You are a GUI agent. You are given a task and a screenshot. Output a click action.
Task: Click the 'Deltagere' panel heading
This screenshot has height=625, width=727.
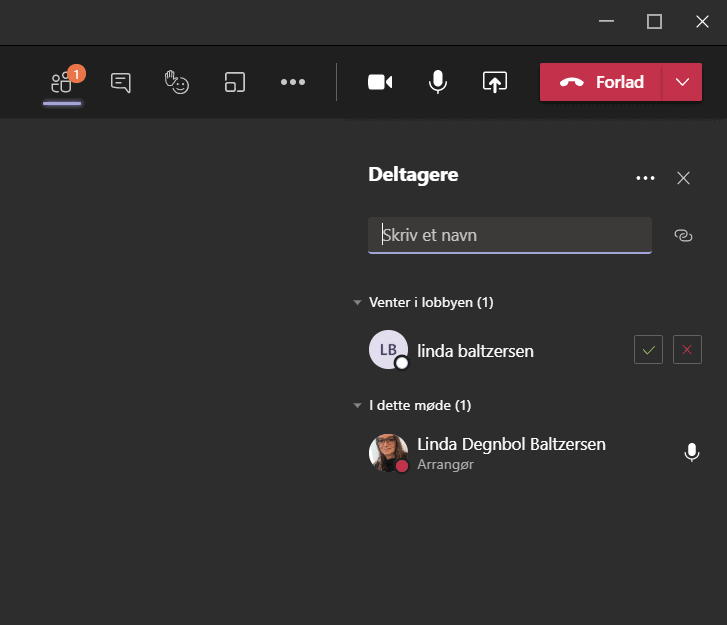coord(413,175)
